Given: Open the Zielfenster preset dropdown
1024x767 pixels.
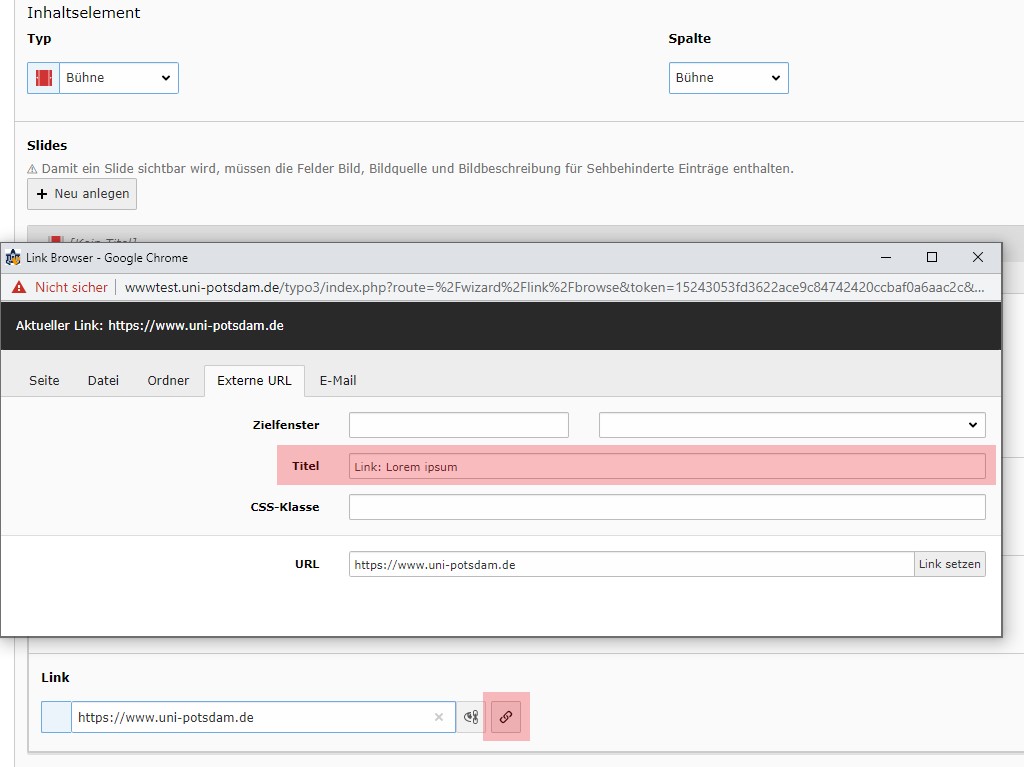Looking at the screenshot, I should (x=792, y=425).
